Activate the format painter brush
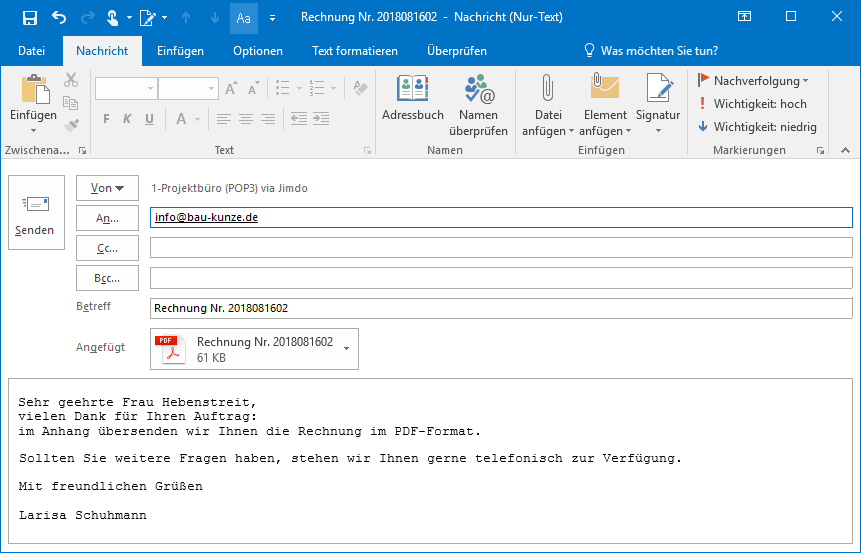861x553 pixels. [71, 126]
